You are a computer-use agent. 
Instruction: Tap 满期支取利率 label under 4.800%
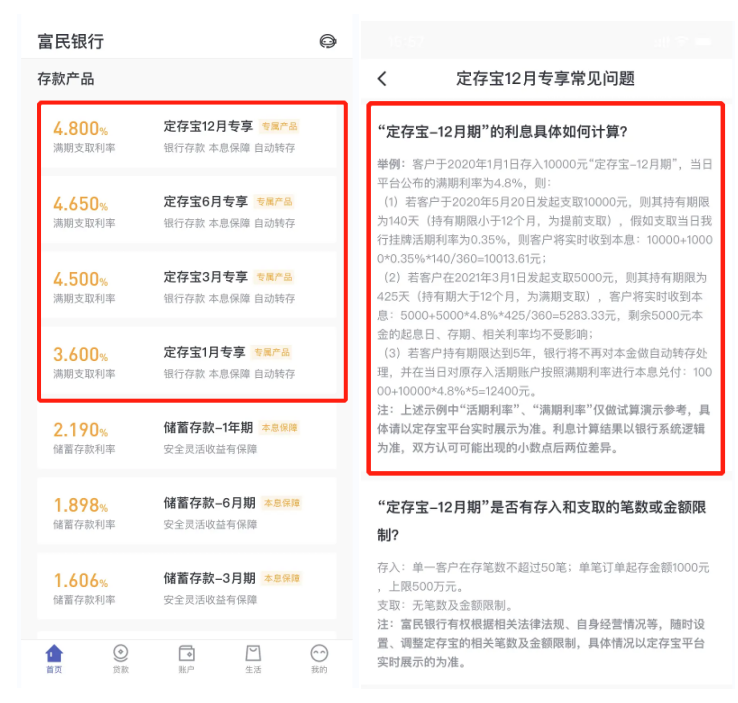click(84, 148)
